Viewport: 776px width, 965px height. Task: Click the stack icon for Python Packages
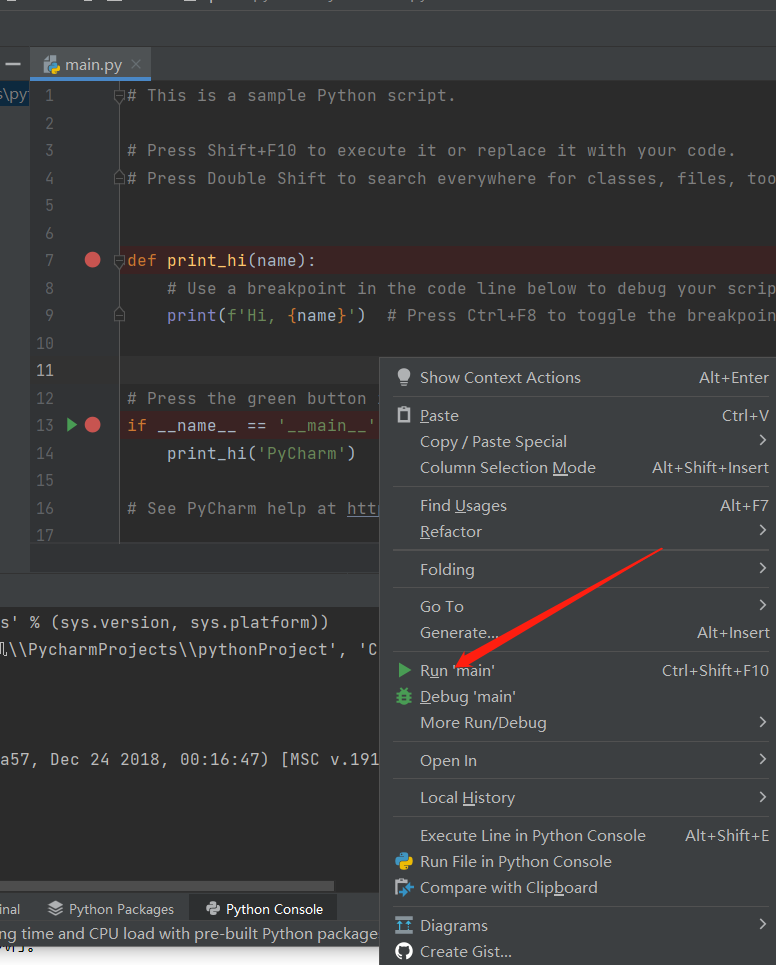click(x=55, y=908)
